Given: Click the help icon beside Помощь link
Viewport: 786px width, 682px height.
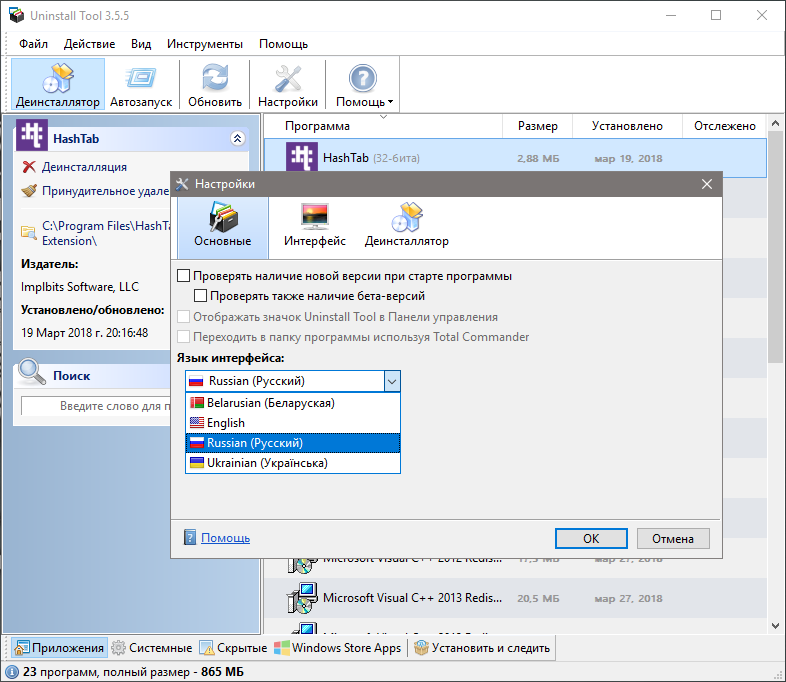Looking at the screenshot, I should (190, 538).
